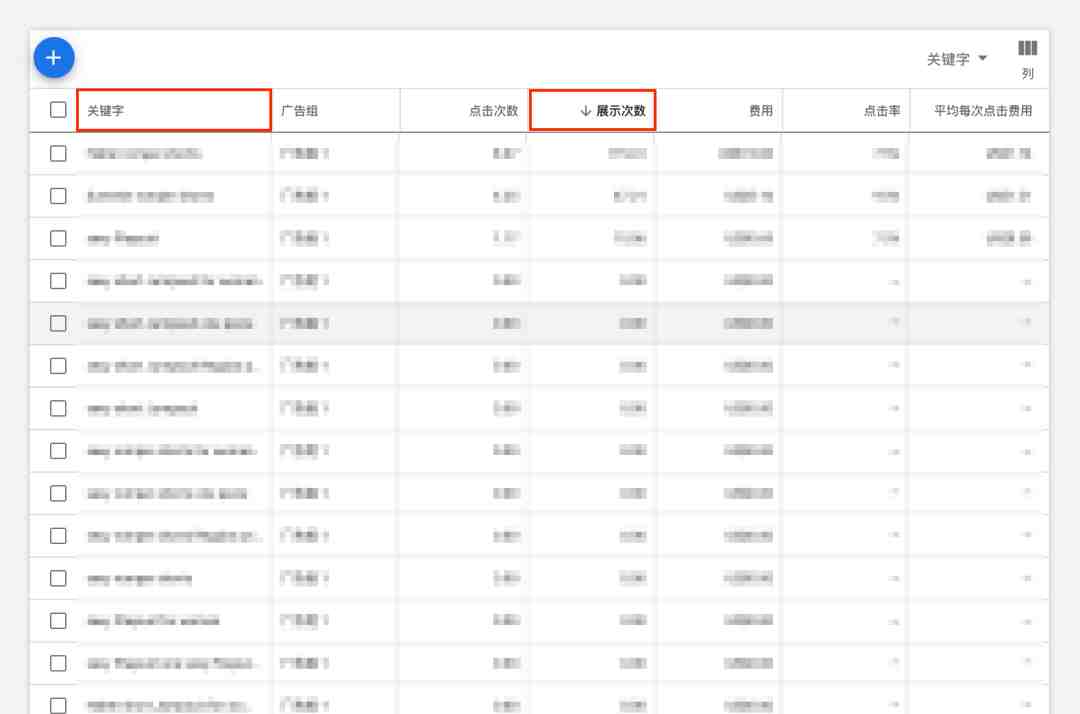The width and height of the screenshot is (1080, 714).
Task: Toggle the select-all checkbox in header row
Action: [58, 110]
